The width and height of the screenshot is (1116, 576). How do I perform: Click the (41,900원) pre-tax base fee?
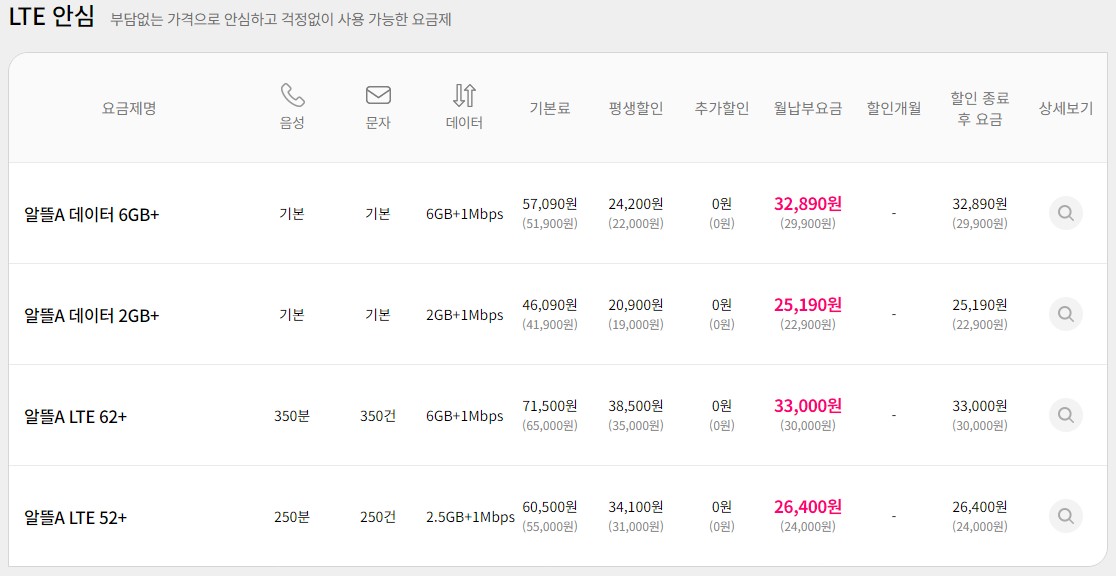[x=549, y=325]
